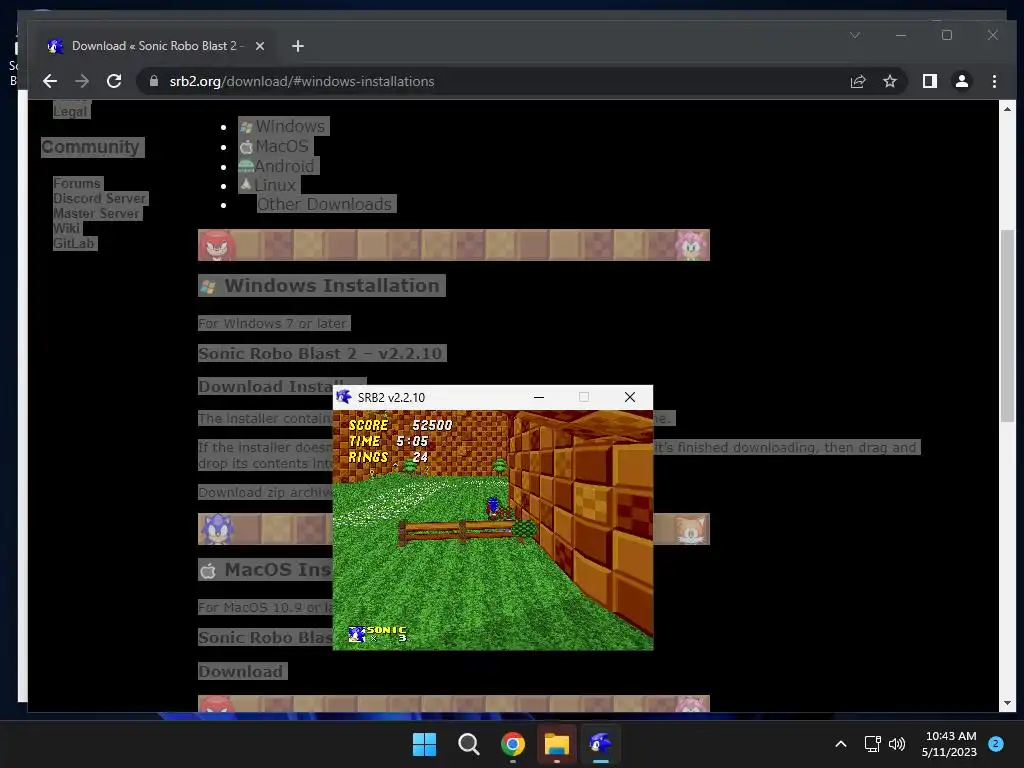This screenshot has height=768, width=1024.
Task: Switch to SRB2 via the taskbar Sonic icon
Action: pyautogui.click(x=601, y=744)
